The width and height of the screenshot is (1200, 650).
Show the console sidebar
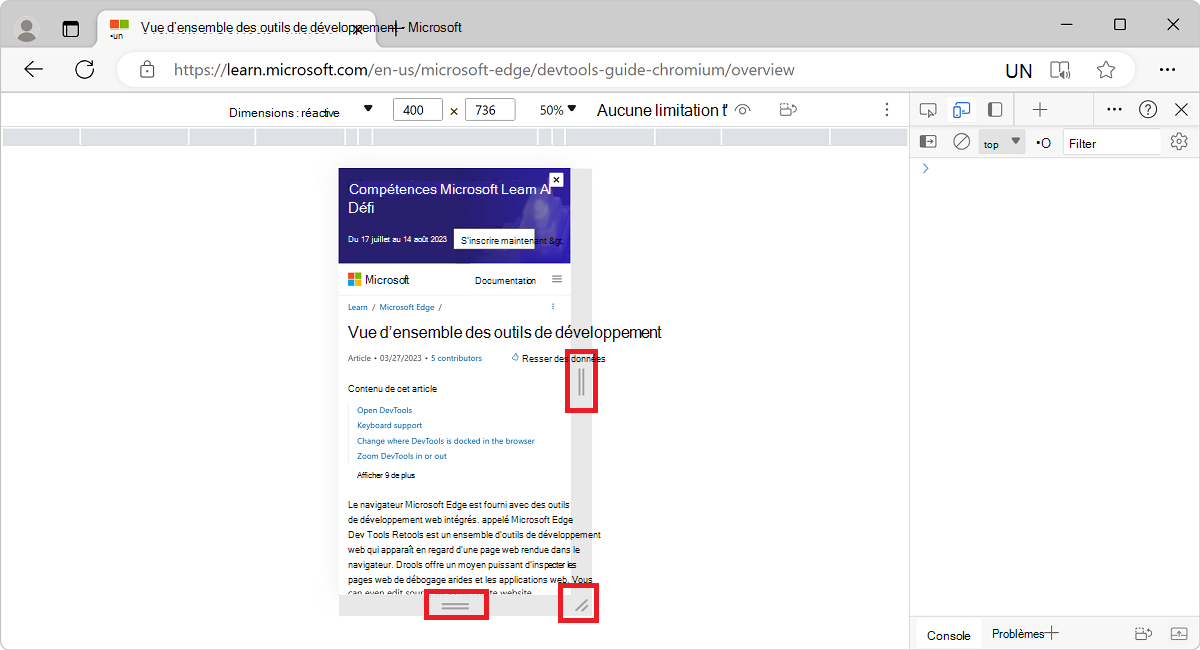pyautogui.click(x=928, y=142)
